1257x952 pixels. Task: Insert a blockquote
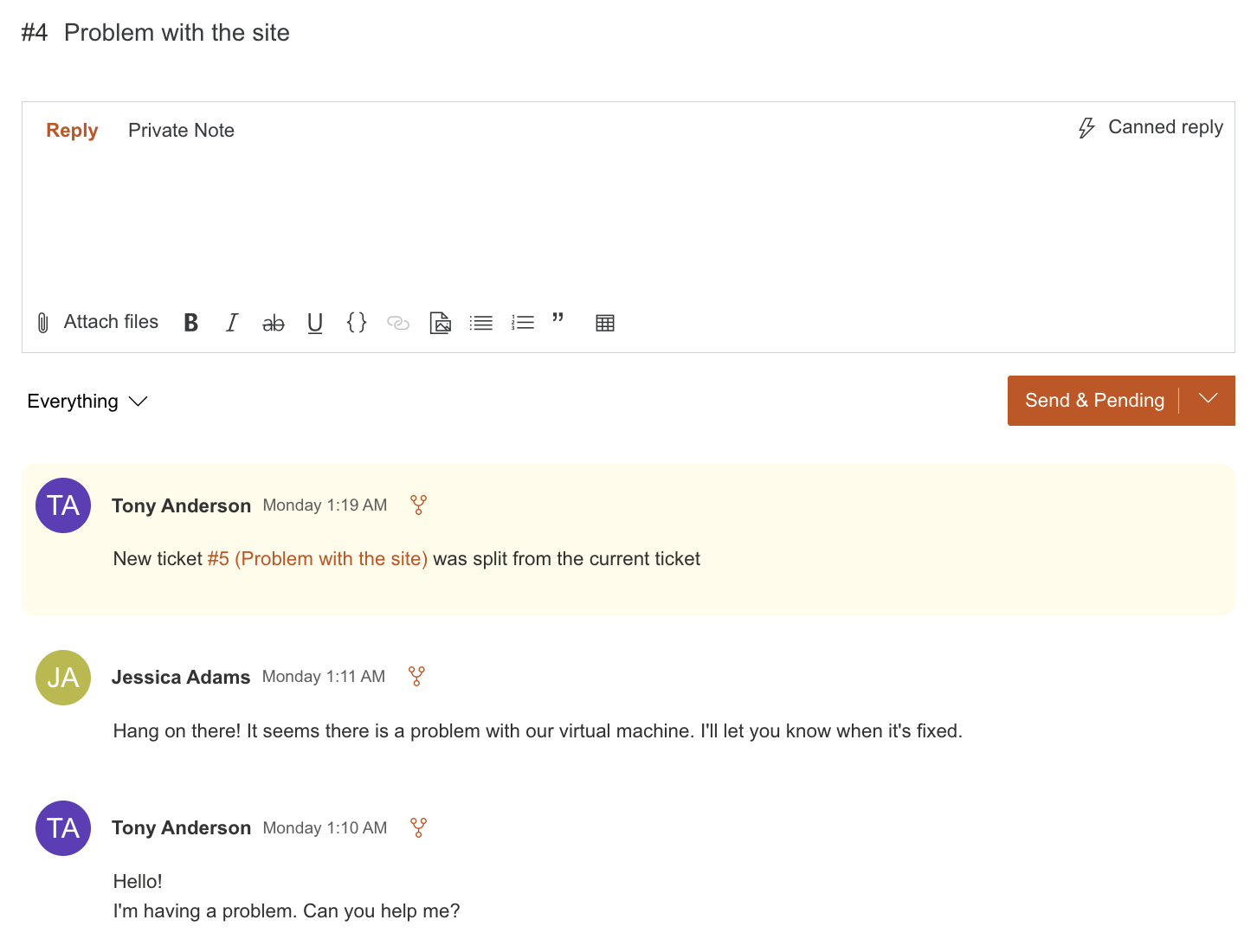[558, 319]
